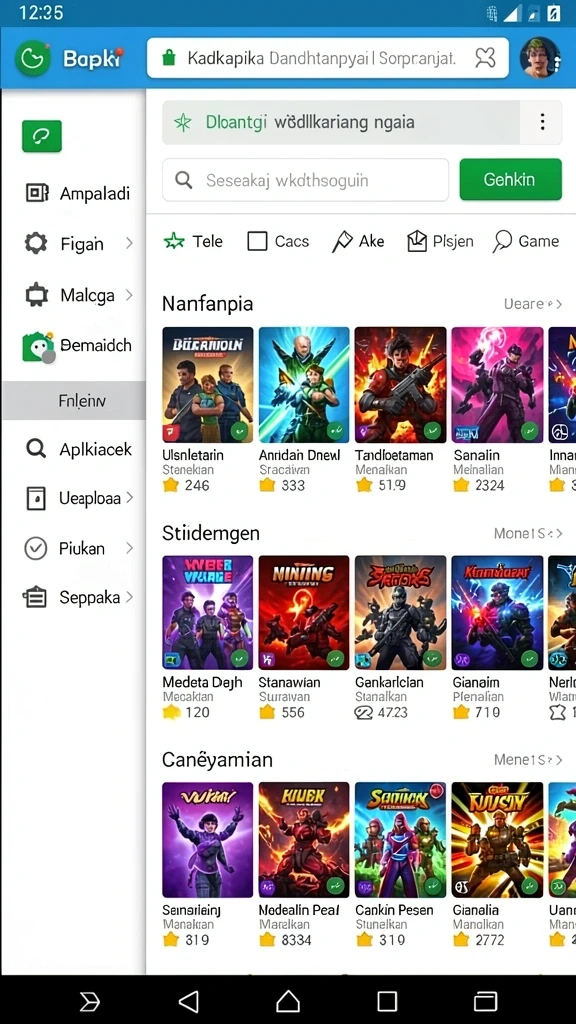The image size is (576, 1024).
Task: Tap the puzzle icon in address bar
Action: pyautogui.click(x=485, y=58)
